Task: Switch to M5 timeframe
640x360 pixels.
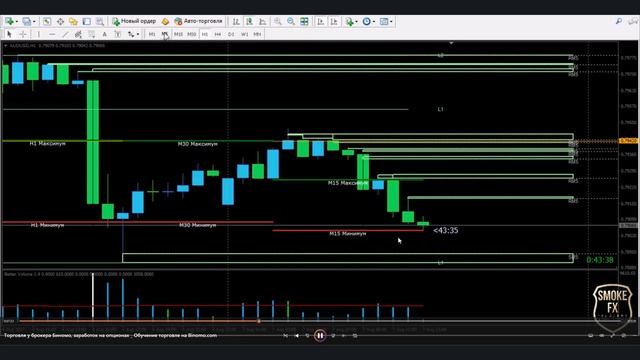Action: (164, 34)
